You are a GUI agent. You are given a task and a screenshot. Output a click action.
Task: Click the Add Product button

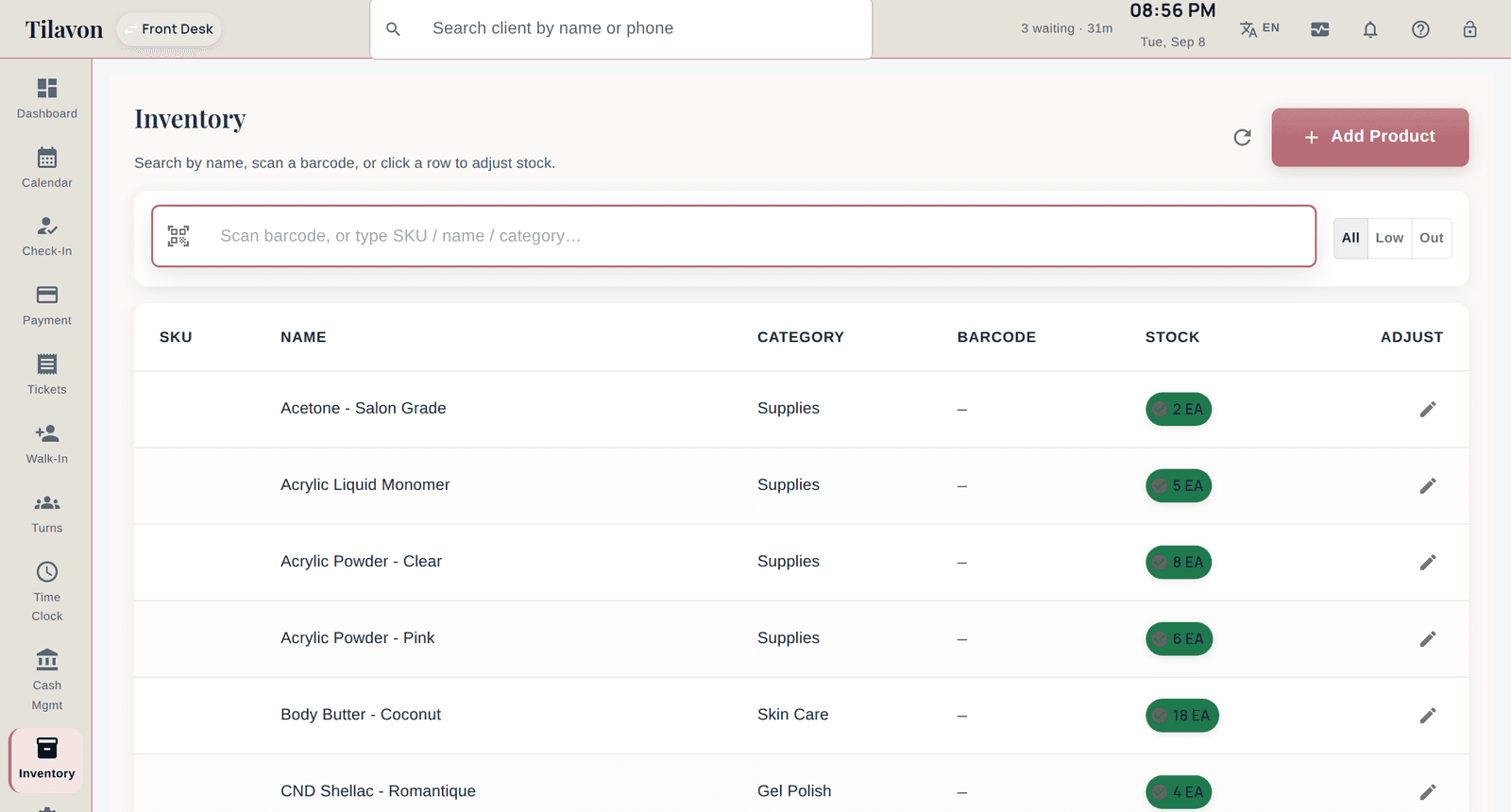[x=1370, y=137]
